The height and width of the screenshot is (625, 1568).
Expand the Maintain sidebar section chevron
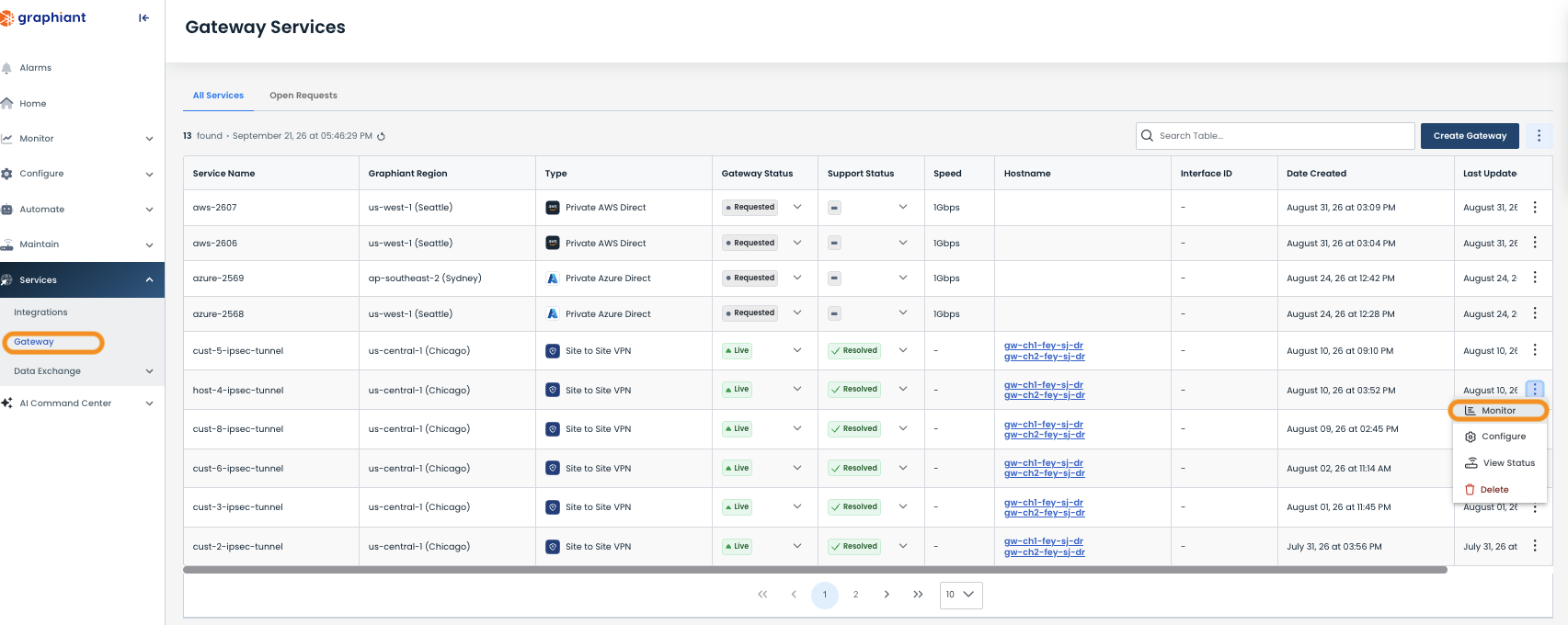coord(149,244)
